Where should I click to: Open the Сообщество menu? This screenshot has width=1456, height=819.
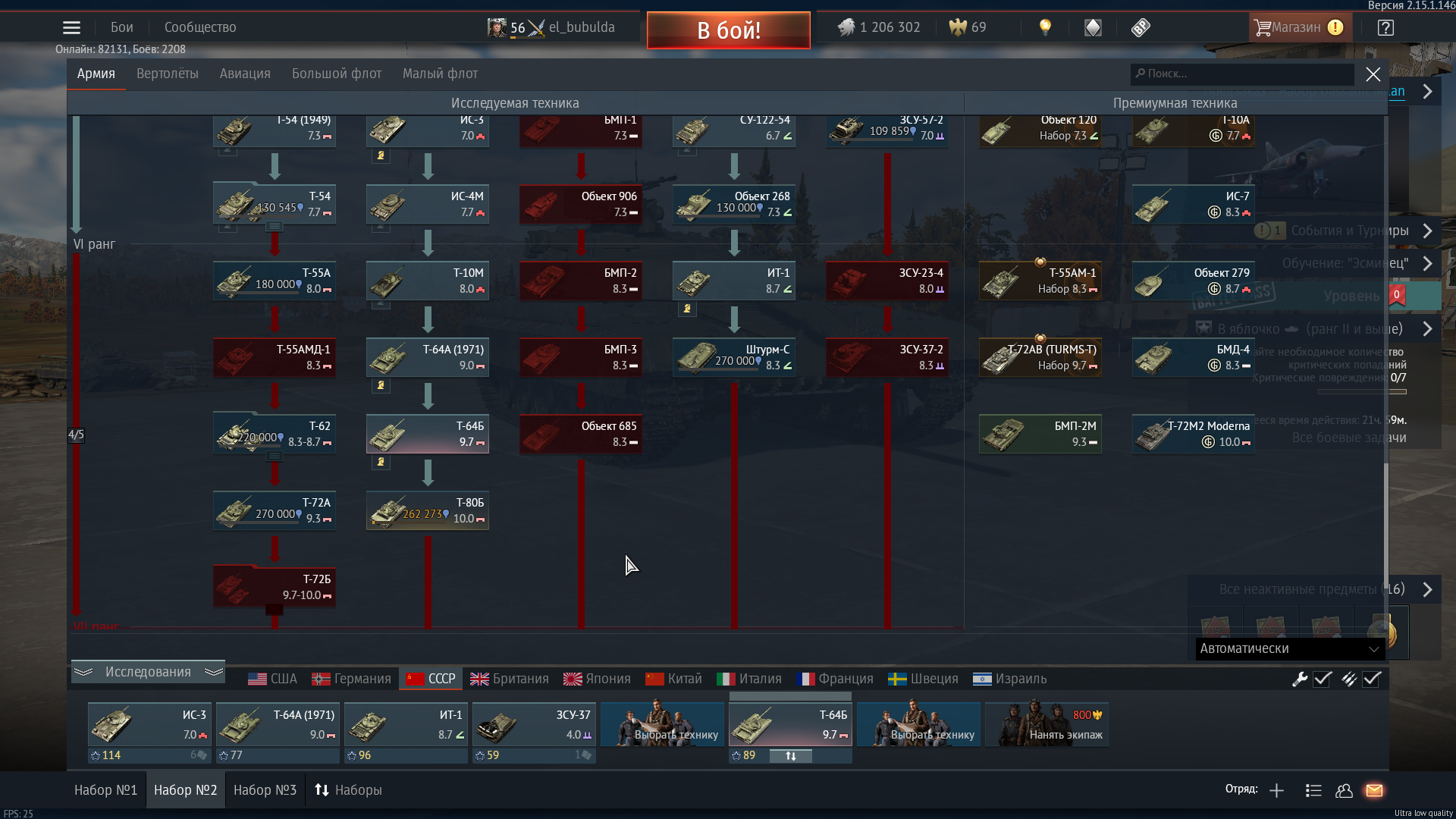pyautogui.click(x=200, y=27)
